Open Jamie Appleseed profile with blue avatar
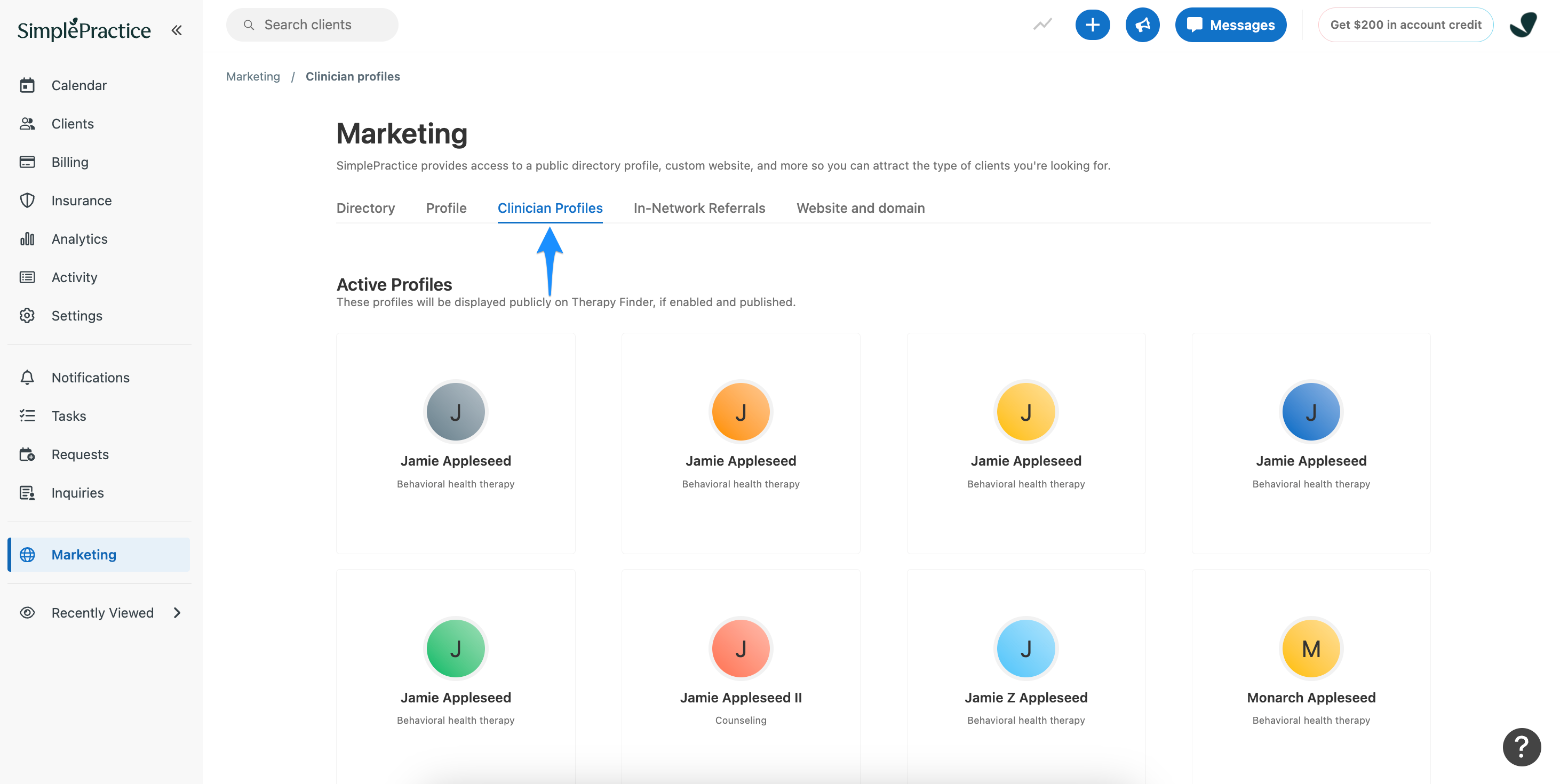Image resolution: width=1560 pixels, height=784 pixels. (x=1311, y=443)
